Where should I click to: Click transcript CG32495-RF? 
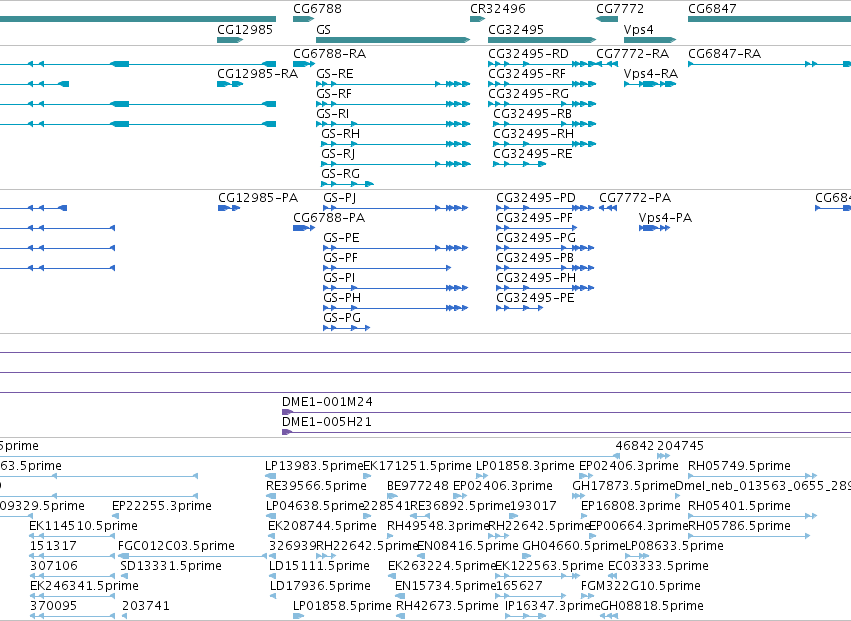tap(526, 74)
